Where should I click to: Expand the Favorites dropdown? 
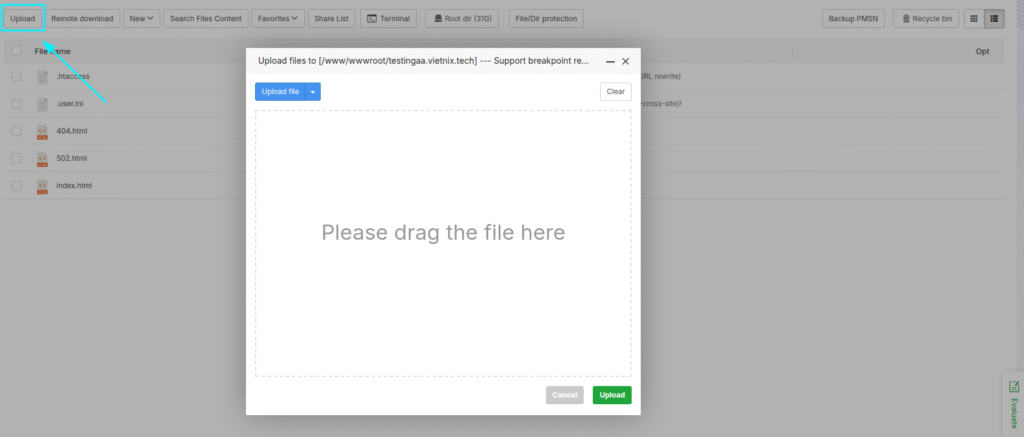click(279, 19)
